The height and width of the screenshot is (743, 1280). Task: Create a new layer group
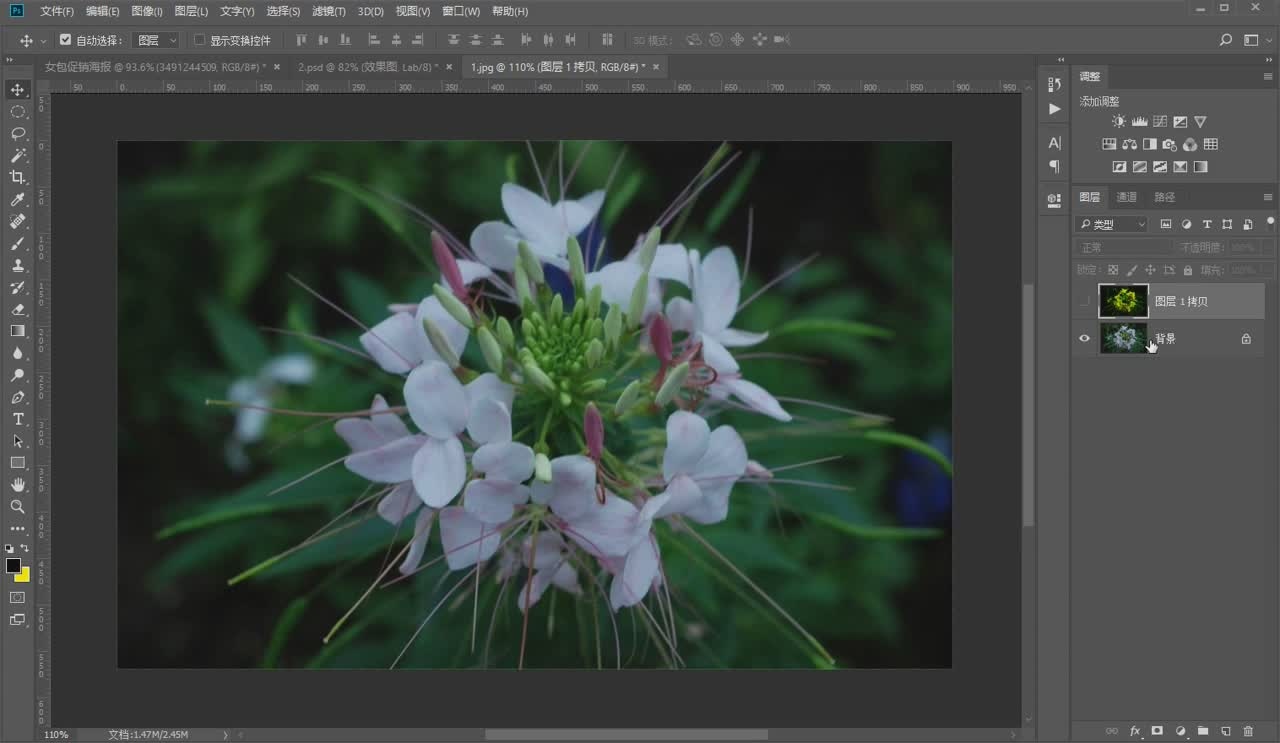pos(1203,731)
